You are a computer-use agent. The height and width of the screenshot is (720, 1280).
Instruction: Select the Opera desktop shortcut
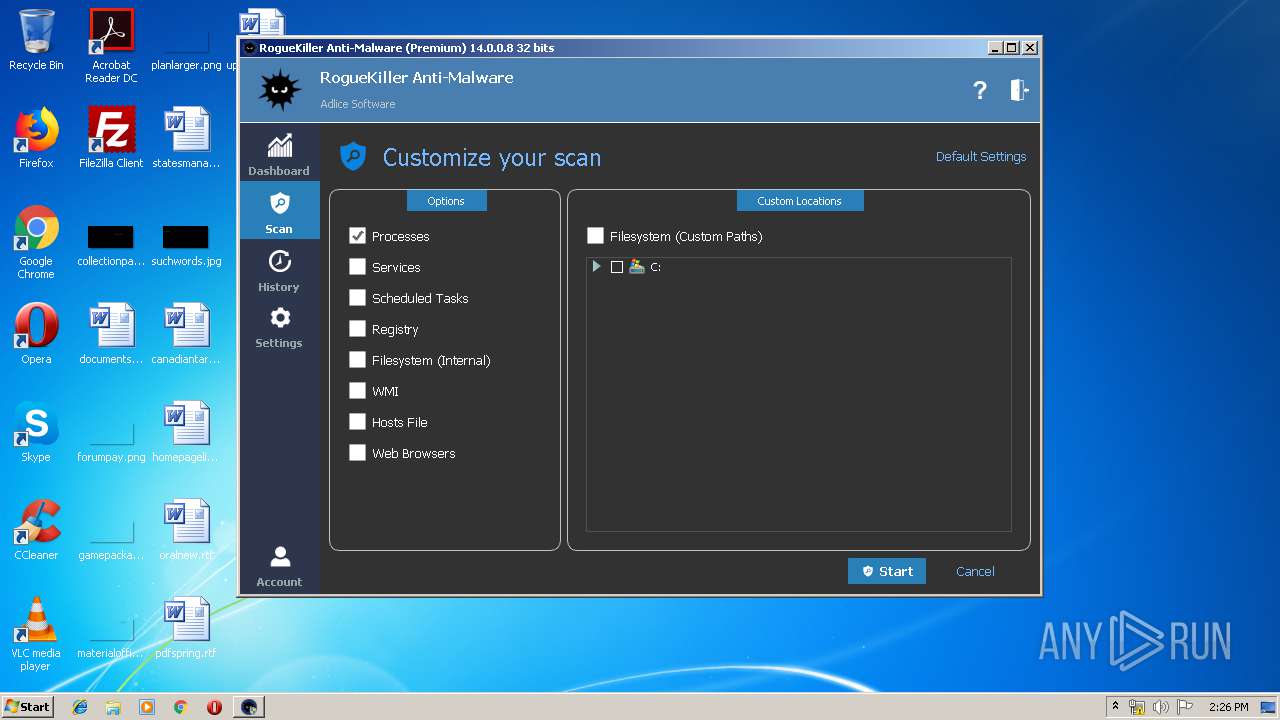click(x=36, y=334)
